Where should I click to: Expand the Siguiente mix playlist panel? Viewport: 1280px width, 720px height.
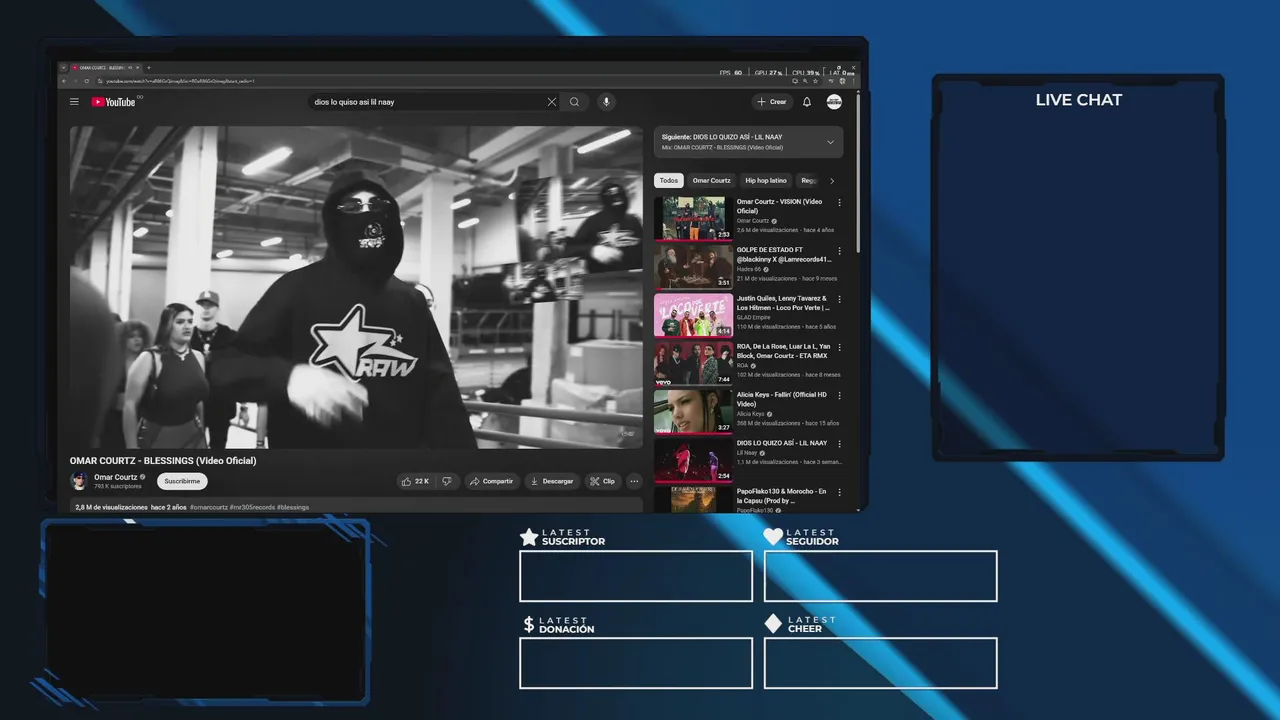(830, 142)
